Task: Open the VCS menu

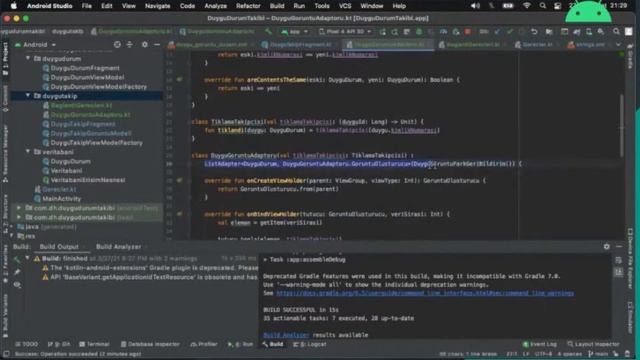Action: coord(345,6)
